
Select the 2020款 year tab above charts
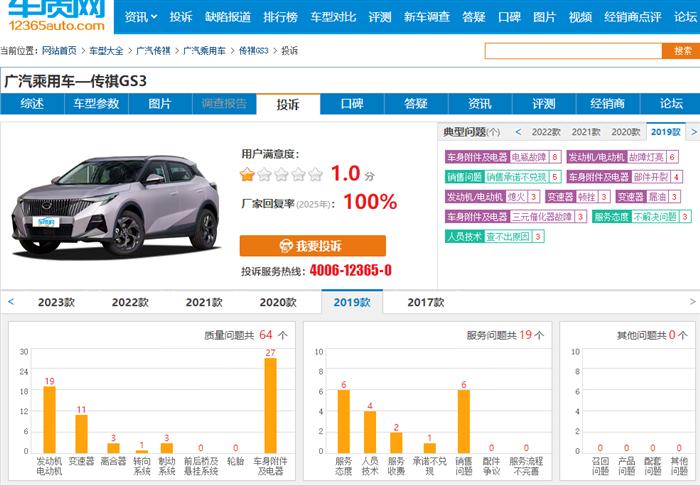point(278,302)
